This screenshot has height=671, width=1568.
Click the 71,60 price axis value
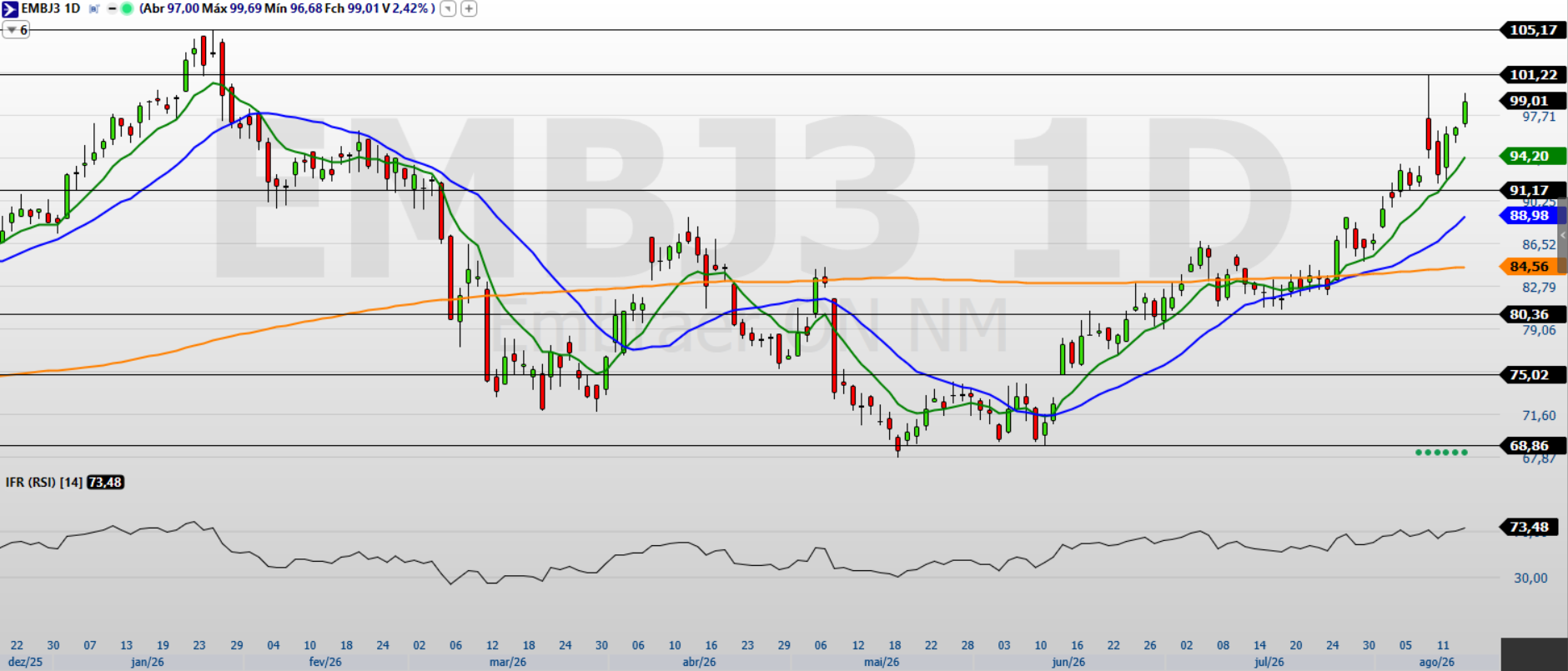(1539, 415)
